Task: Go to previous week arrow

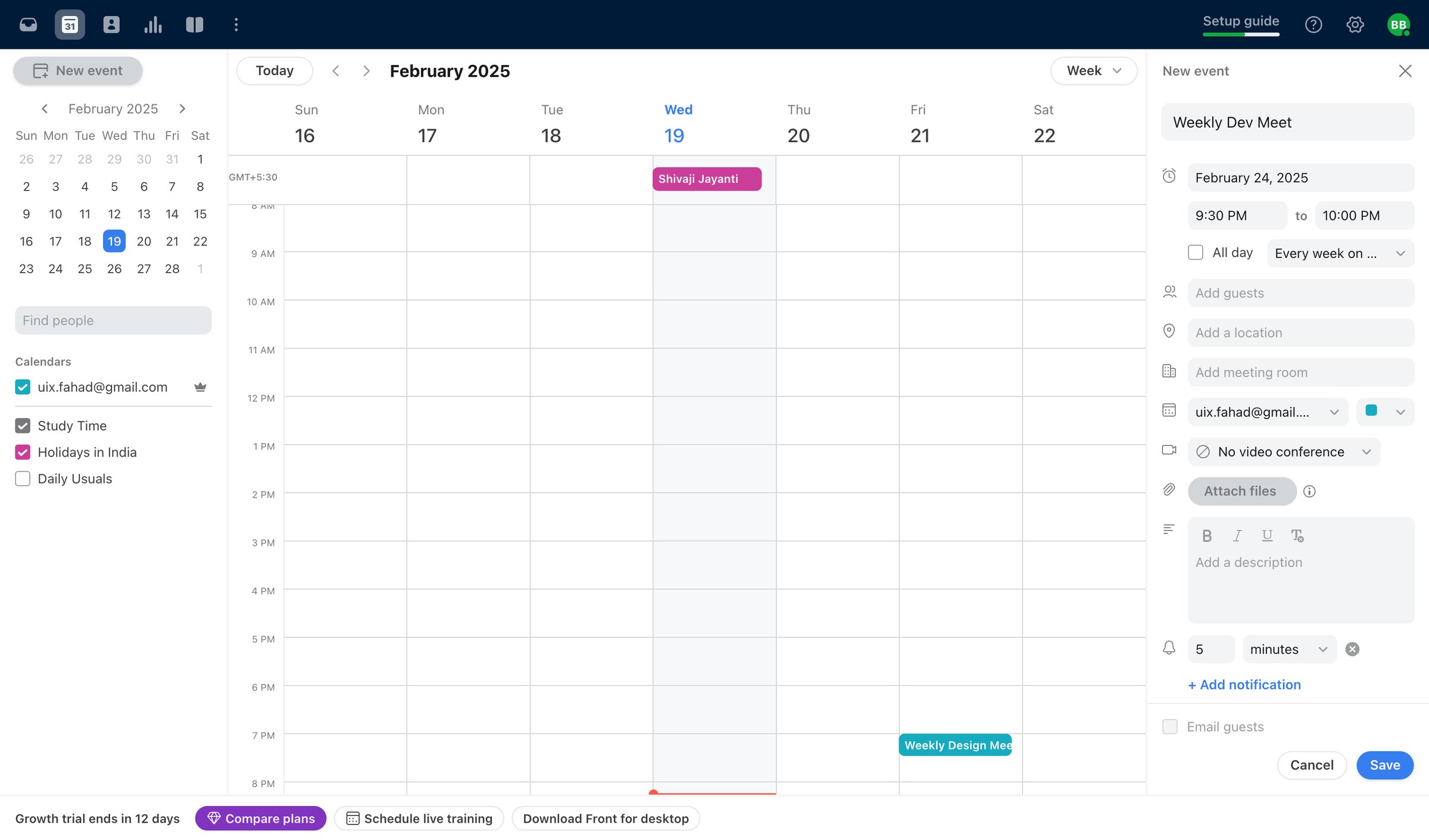Action: click(336, 71)
